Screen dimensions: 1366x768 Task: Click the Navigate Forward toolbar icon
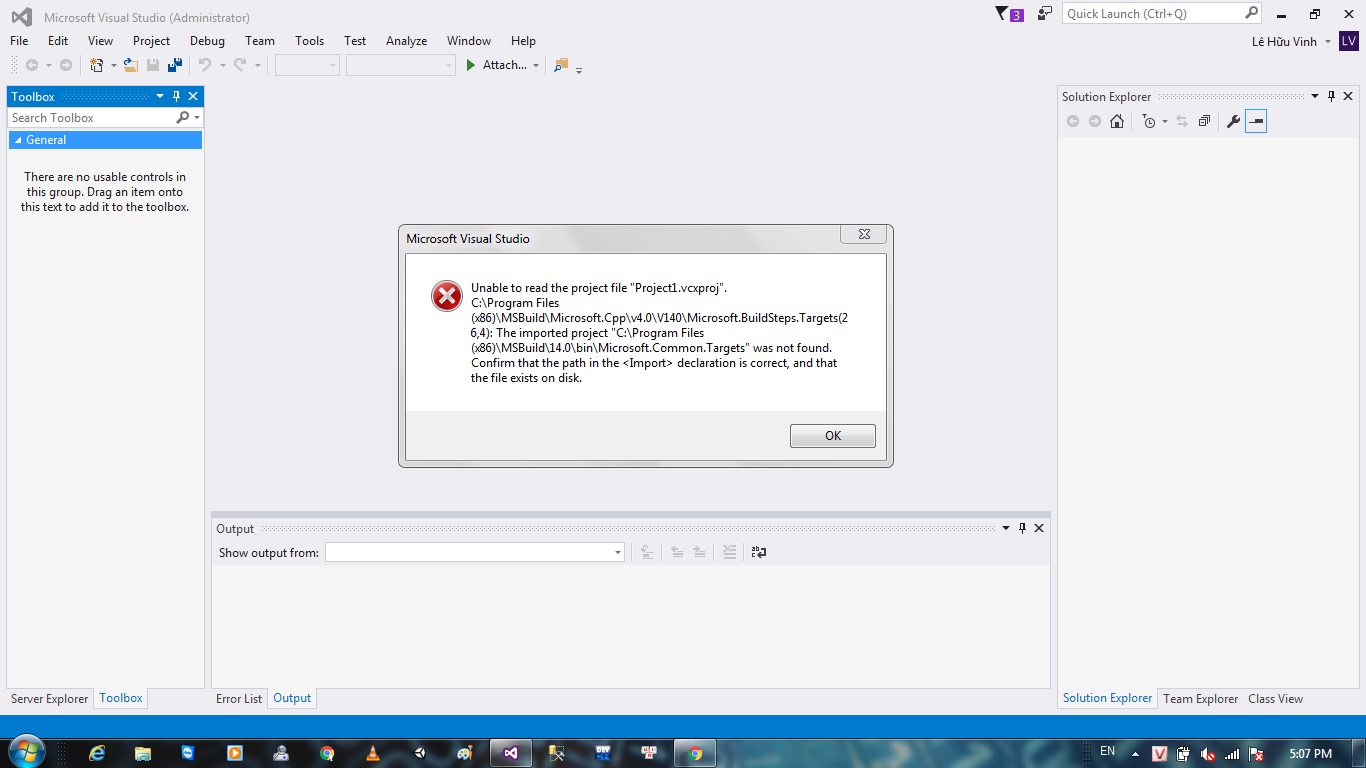click(66, 65)
